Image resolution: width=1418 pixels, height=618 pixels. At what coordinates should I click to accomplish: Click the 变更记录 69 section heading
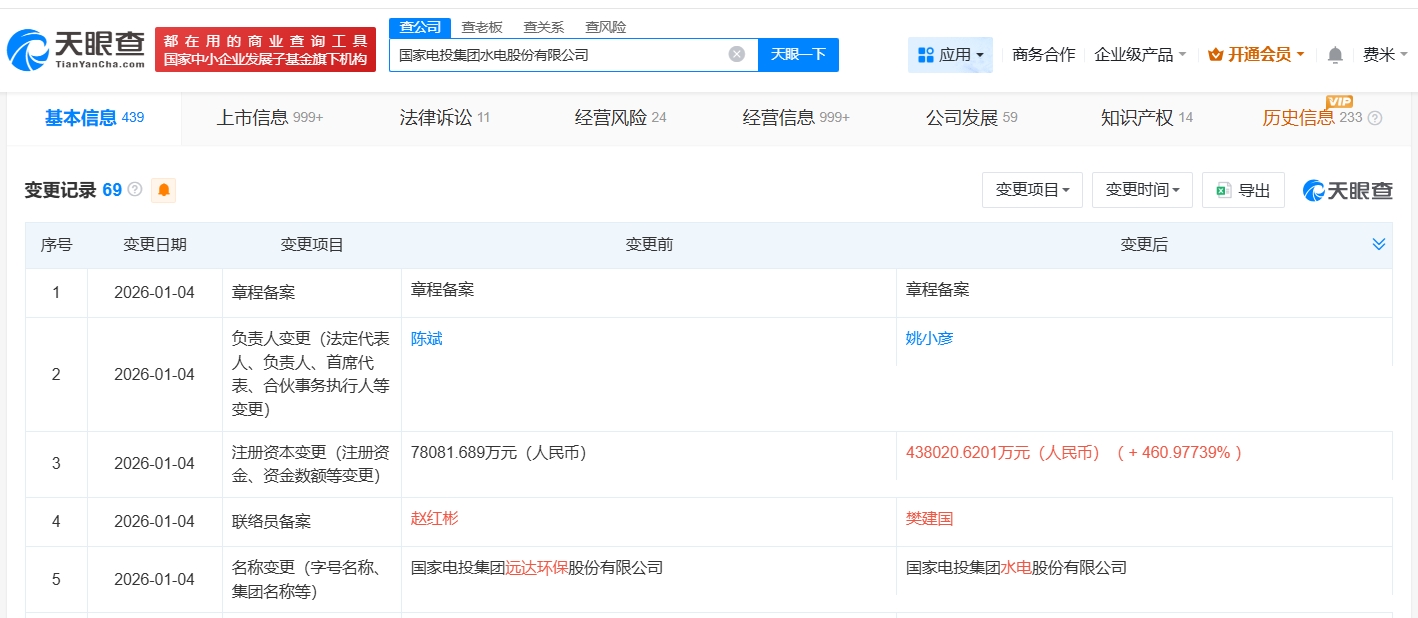[x=73, y=190]
